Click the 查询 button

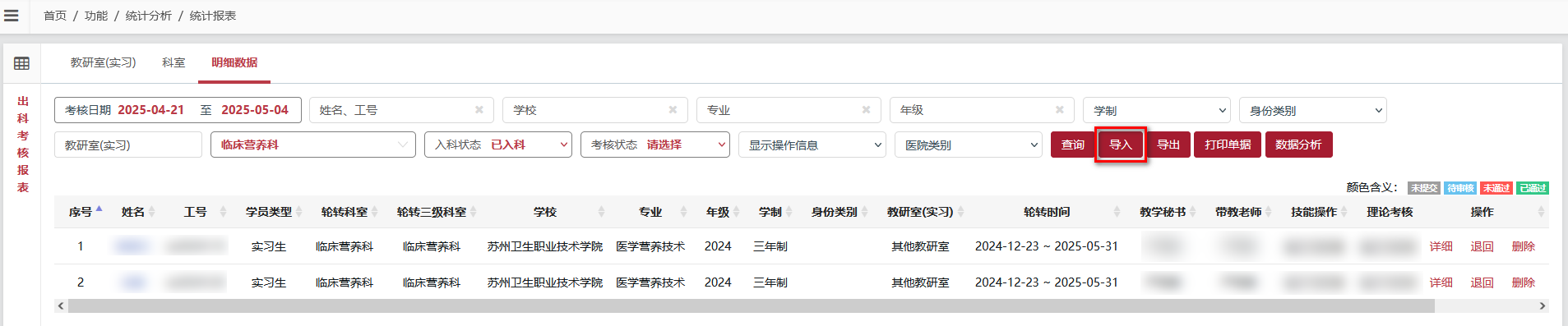click(x=1073, y=145)
